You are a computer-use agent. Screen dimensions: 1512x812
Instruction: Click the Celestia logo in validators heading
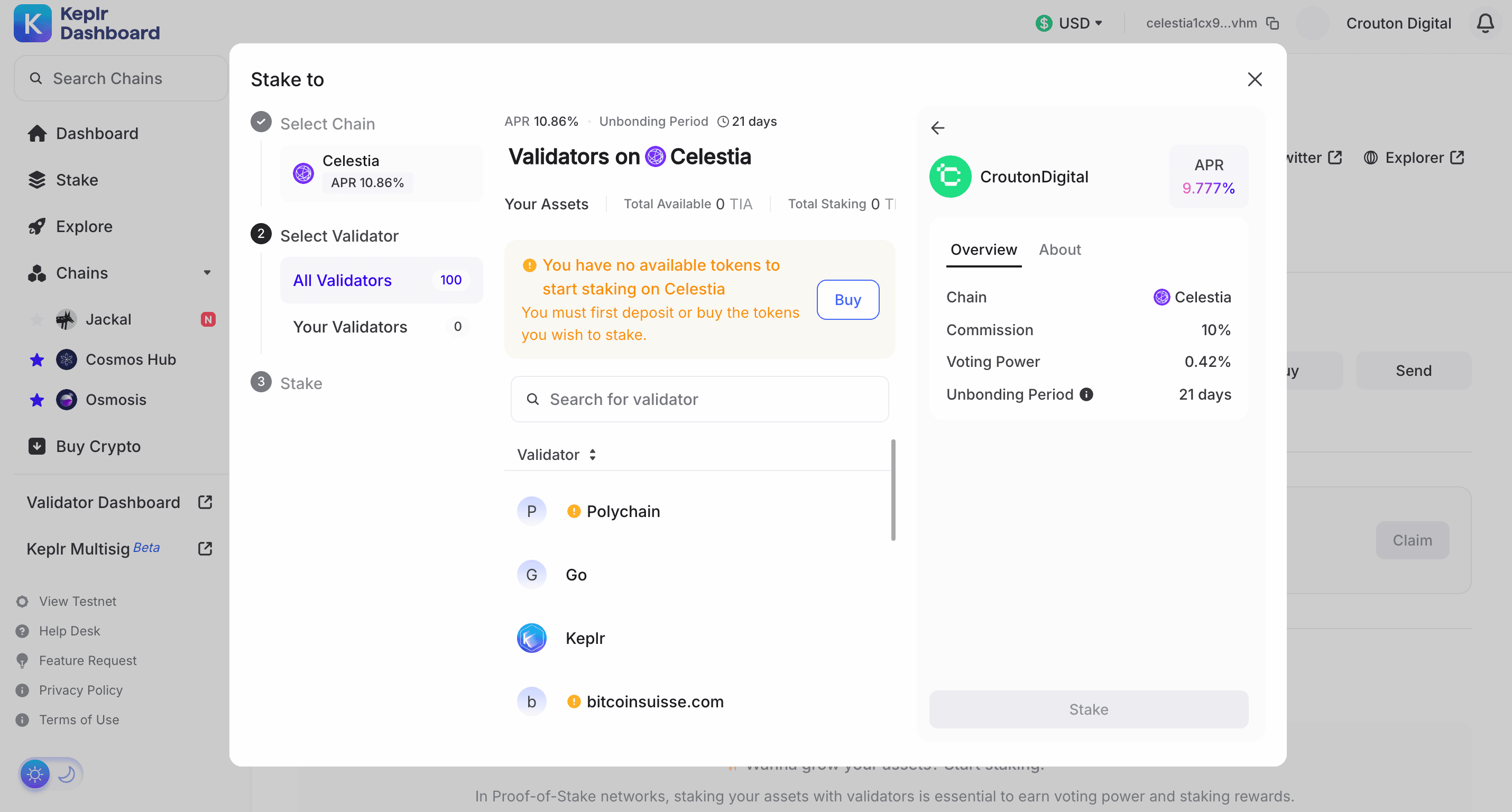655,157
